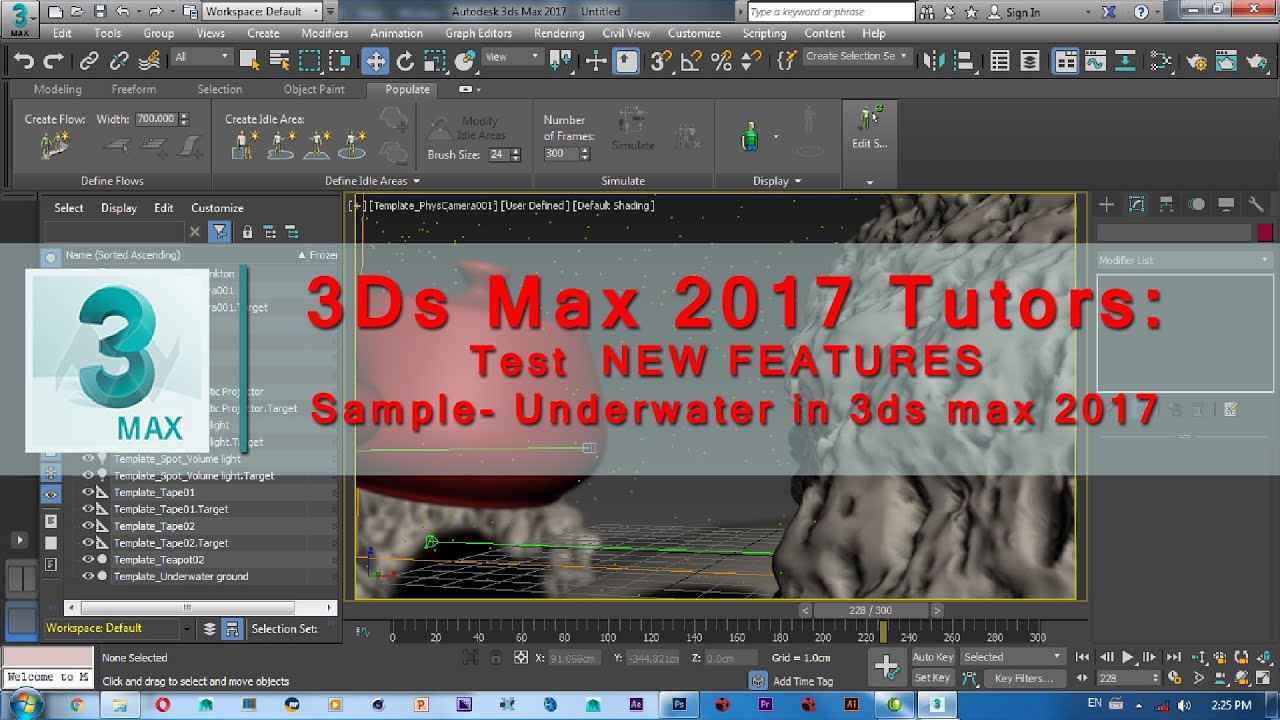
Task: Click the Unlink Selection tool
Action: pyautogui.click(x=119, y=61)
